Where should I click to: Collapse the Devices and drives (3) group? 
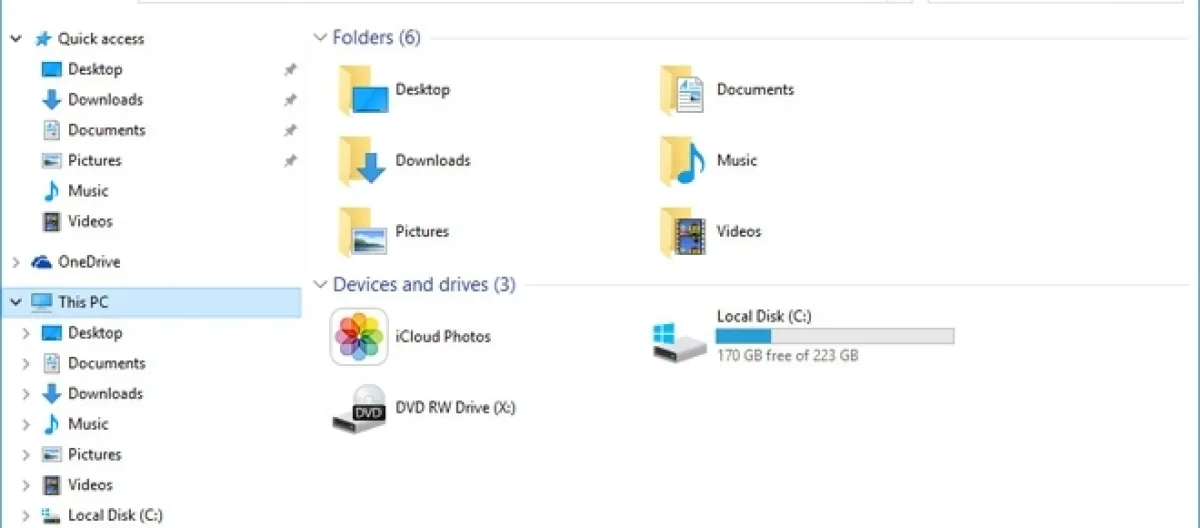(320, 285)
